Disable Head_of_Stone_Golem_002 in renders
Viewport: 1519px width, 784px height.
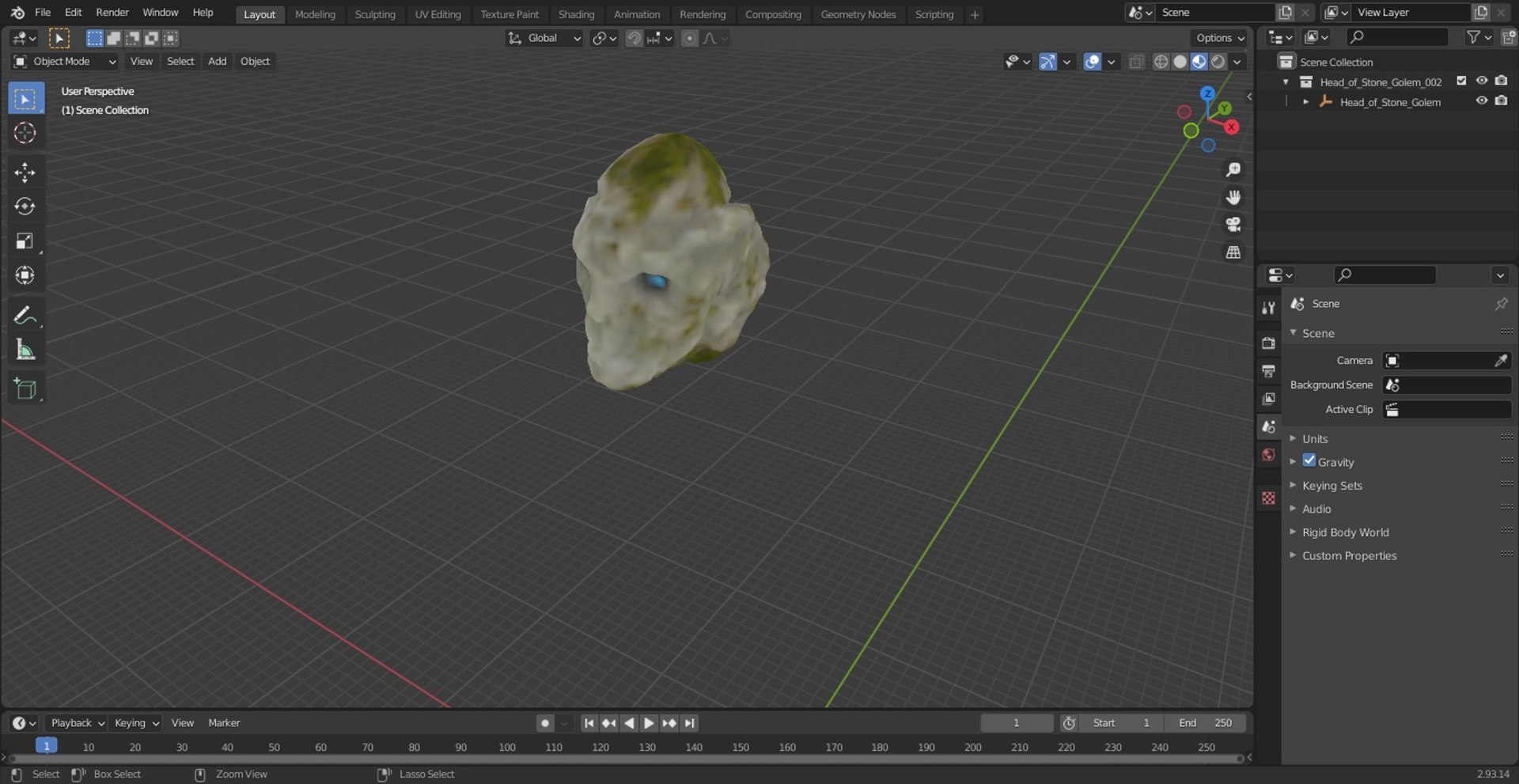point(1502,81)
